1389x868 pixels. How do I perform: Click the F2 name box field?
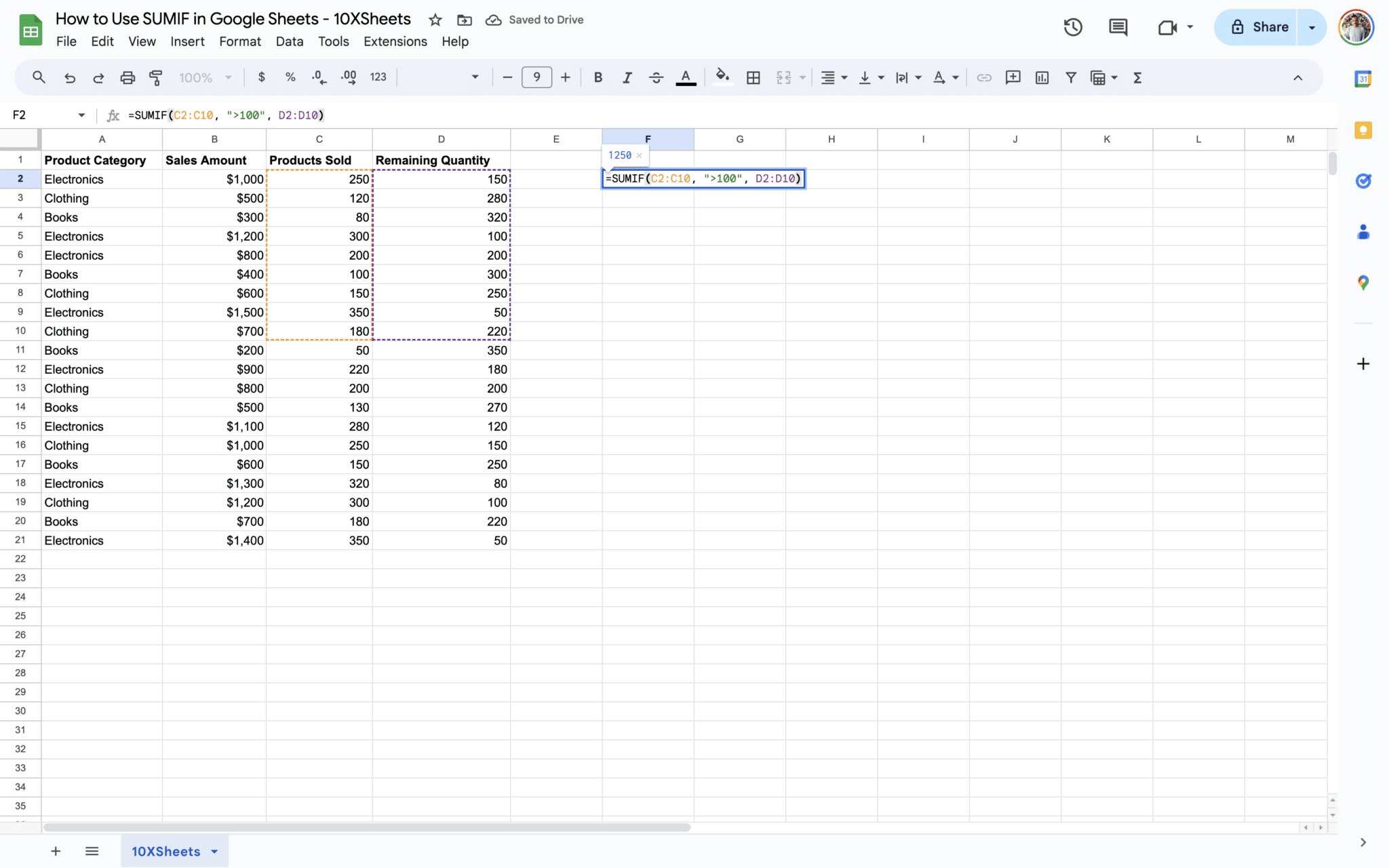[41, 115]
